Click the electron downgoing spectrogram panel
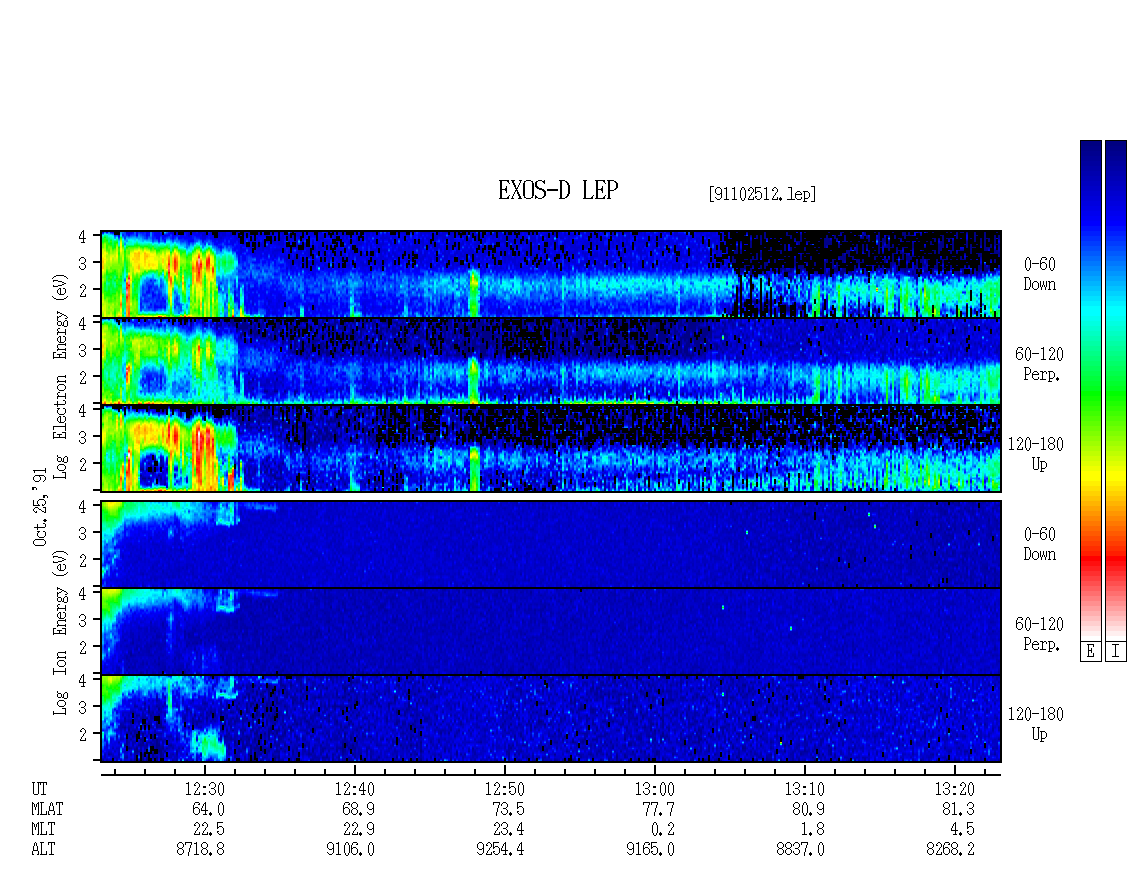 coord(551,274)
